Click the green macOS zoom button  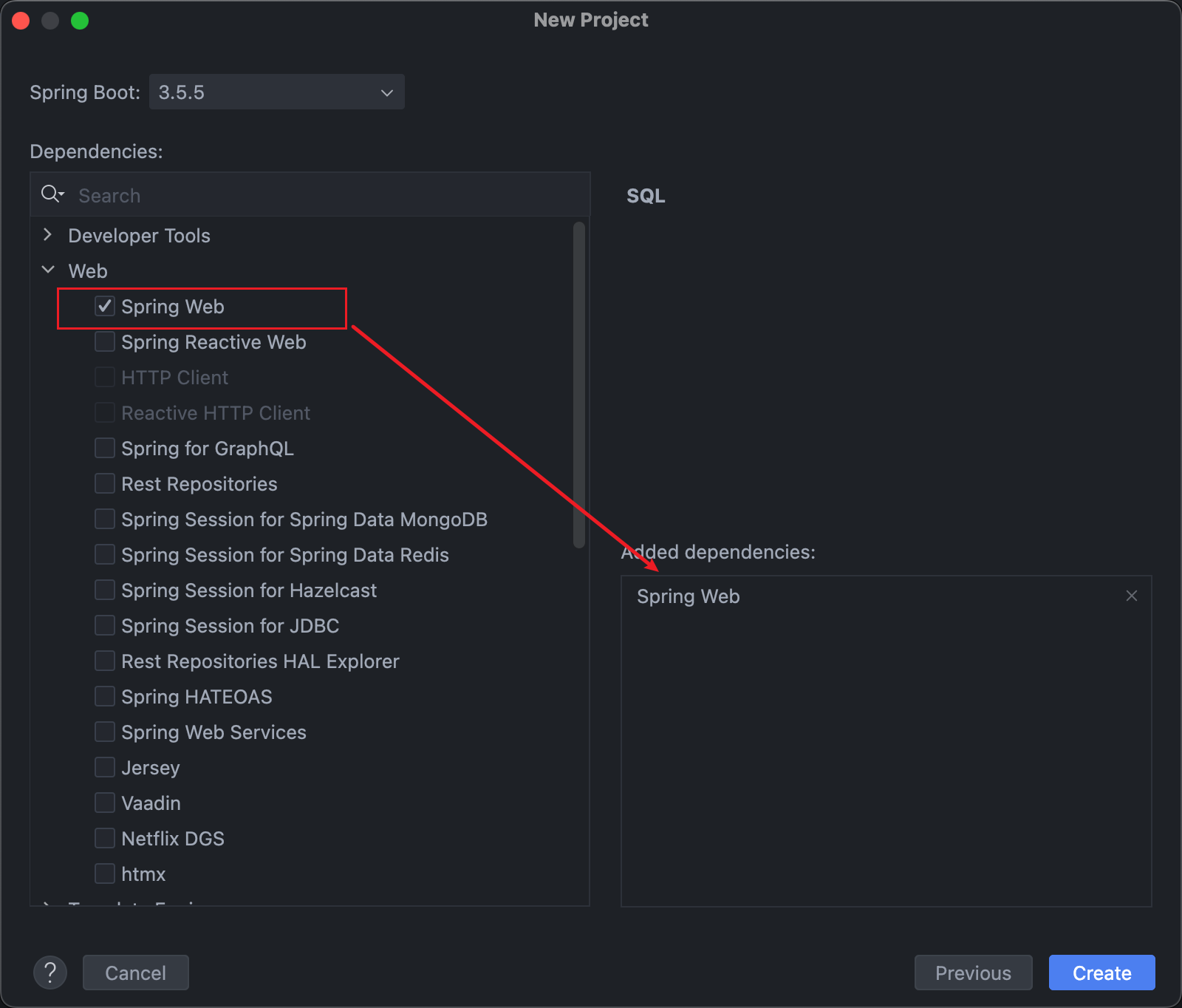[x=80, y=21]
